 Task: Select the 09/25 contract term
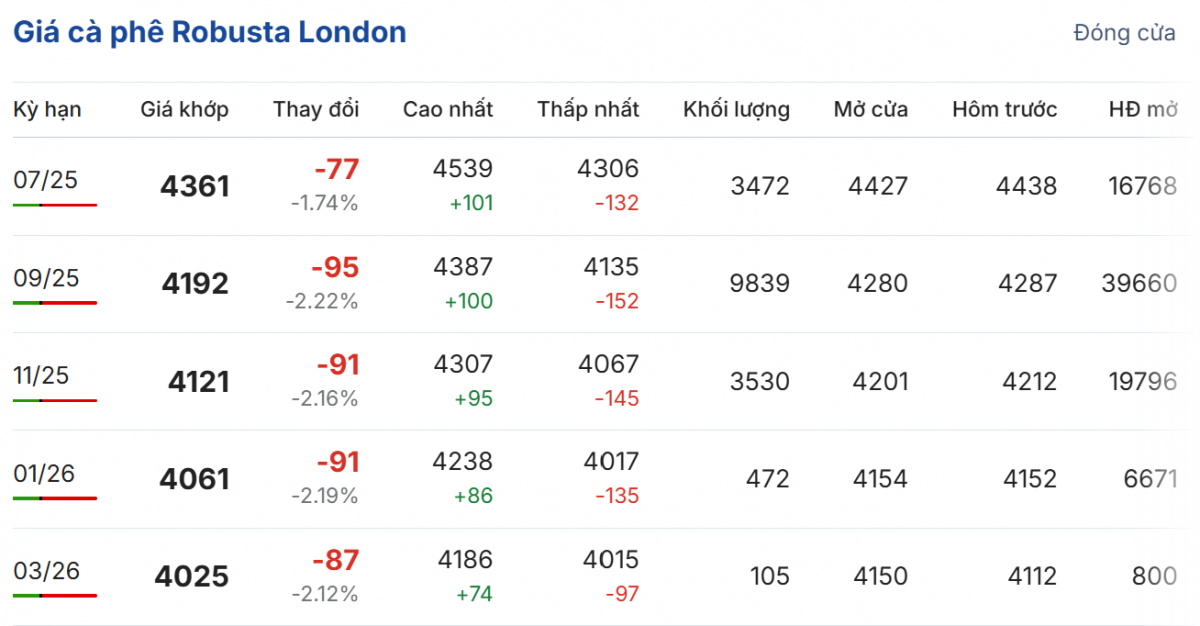click(x=45, y=278)
